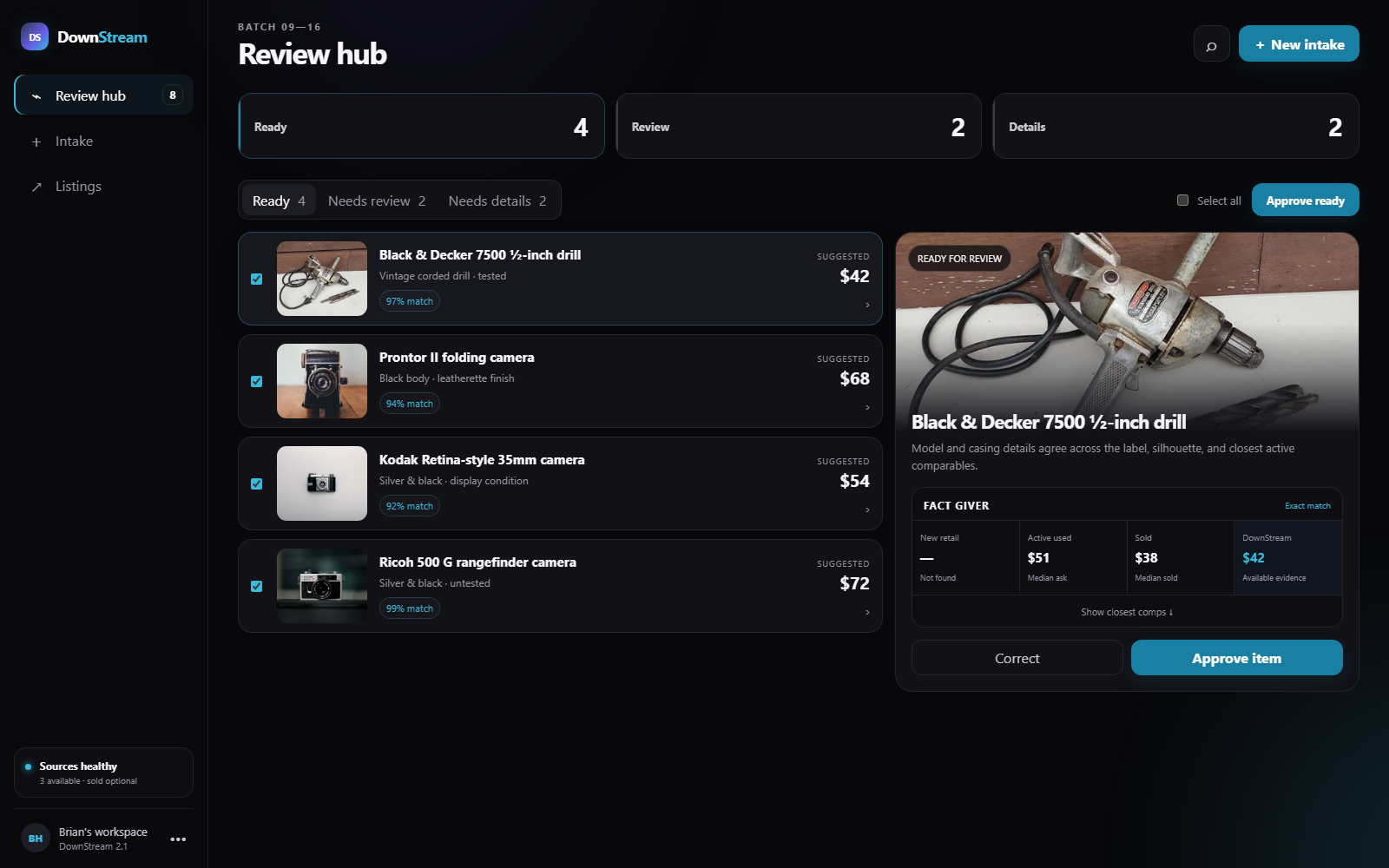Click the Ricoh 500 G thumbnail
This screenshot has width=1389, height=868.
tap(322, 586)
